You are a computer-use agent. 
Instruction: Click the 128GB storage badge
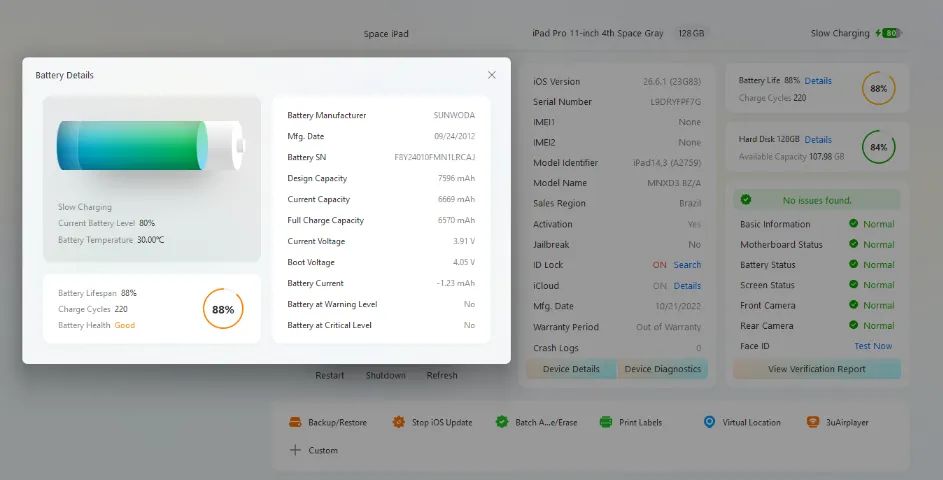coord(691,33)
